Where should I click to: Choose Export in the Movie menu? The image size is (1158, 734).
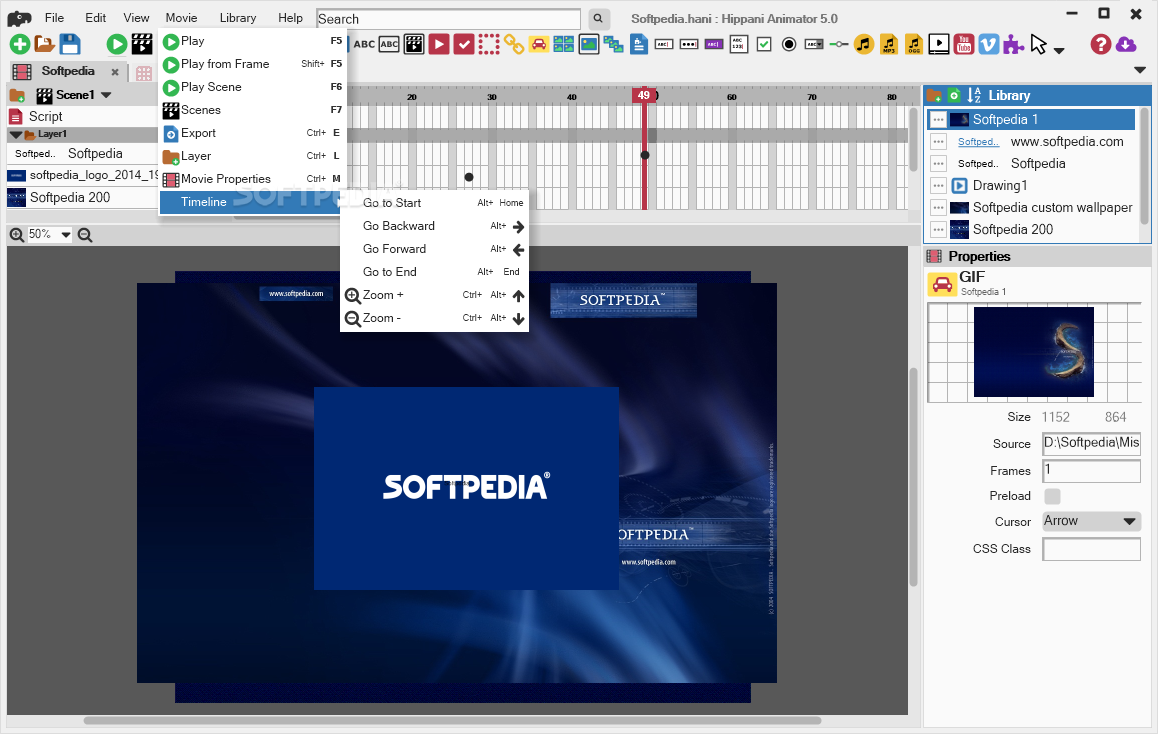[x=253, y=133]
